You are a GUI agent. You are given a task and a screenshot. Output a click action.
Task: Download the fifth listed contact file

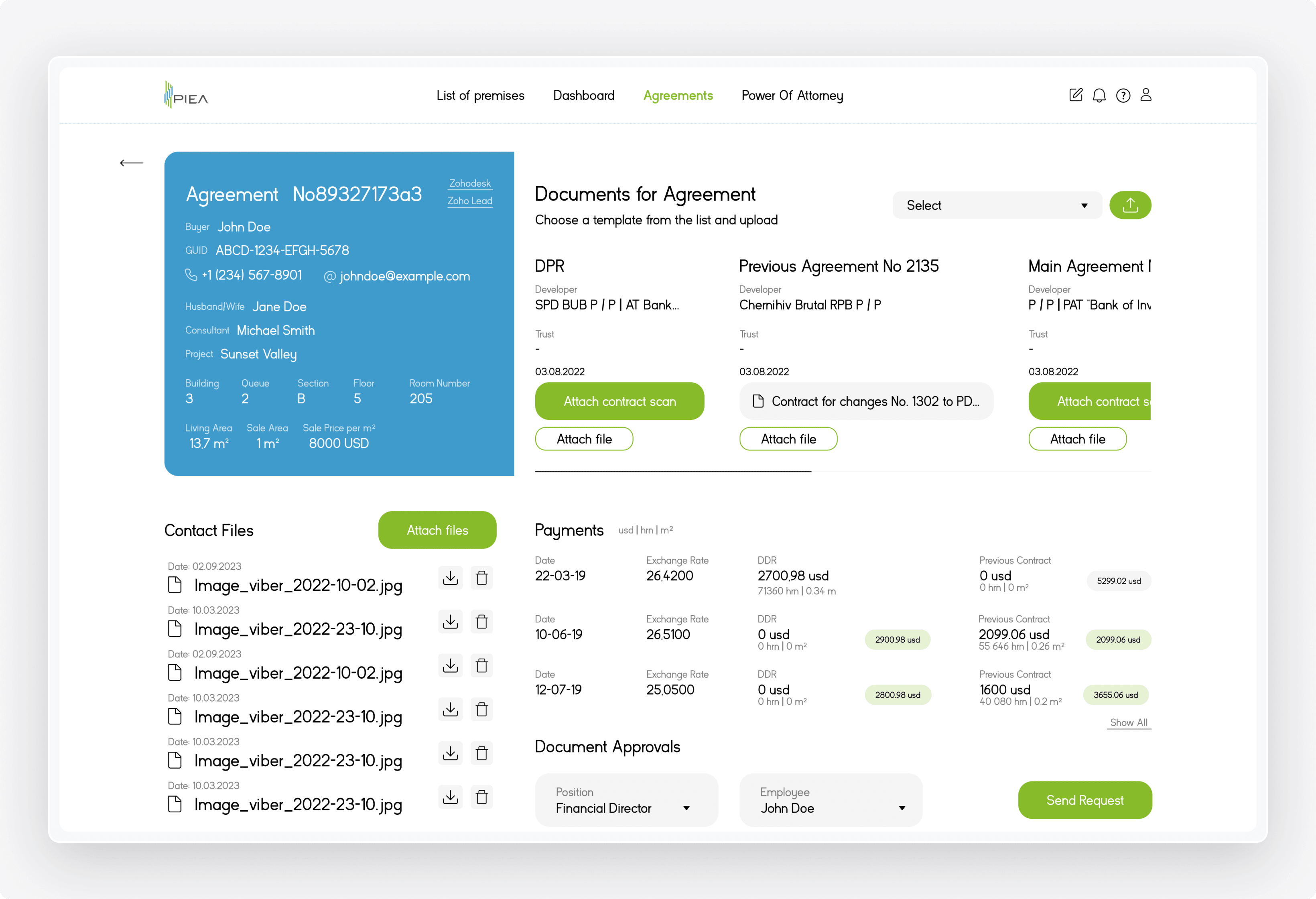[x=450, y=753]
